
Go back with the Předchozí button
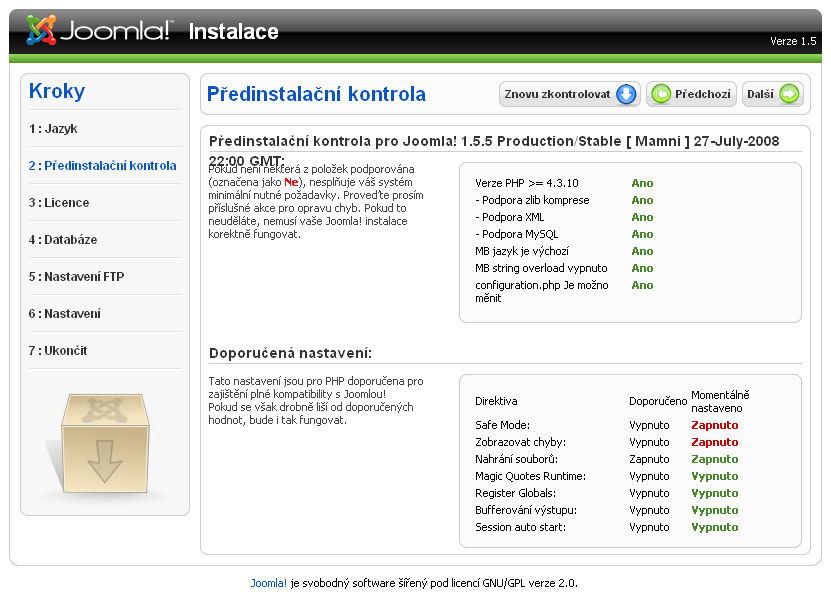tap(691, 94)
